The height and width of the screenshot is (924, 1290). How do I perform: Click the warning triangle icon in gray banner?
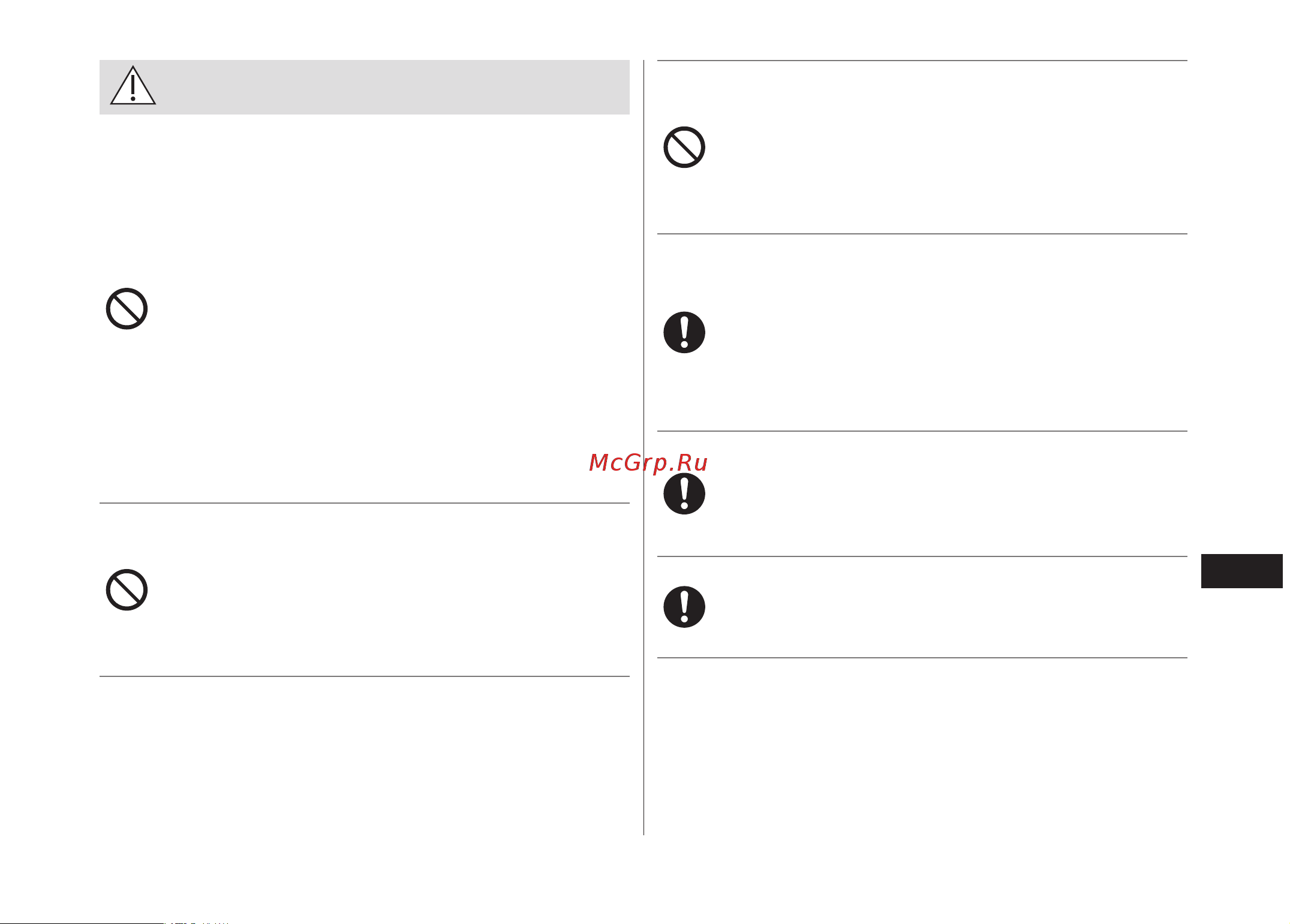click(x=133, y=86)
